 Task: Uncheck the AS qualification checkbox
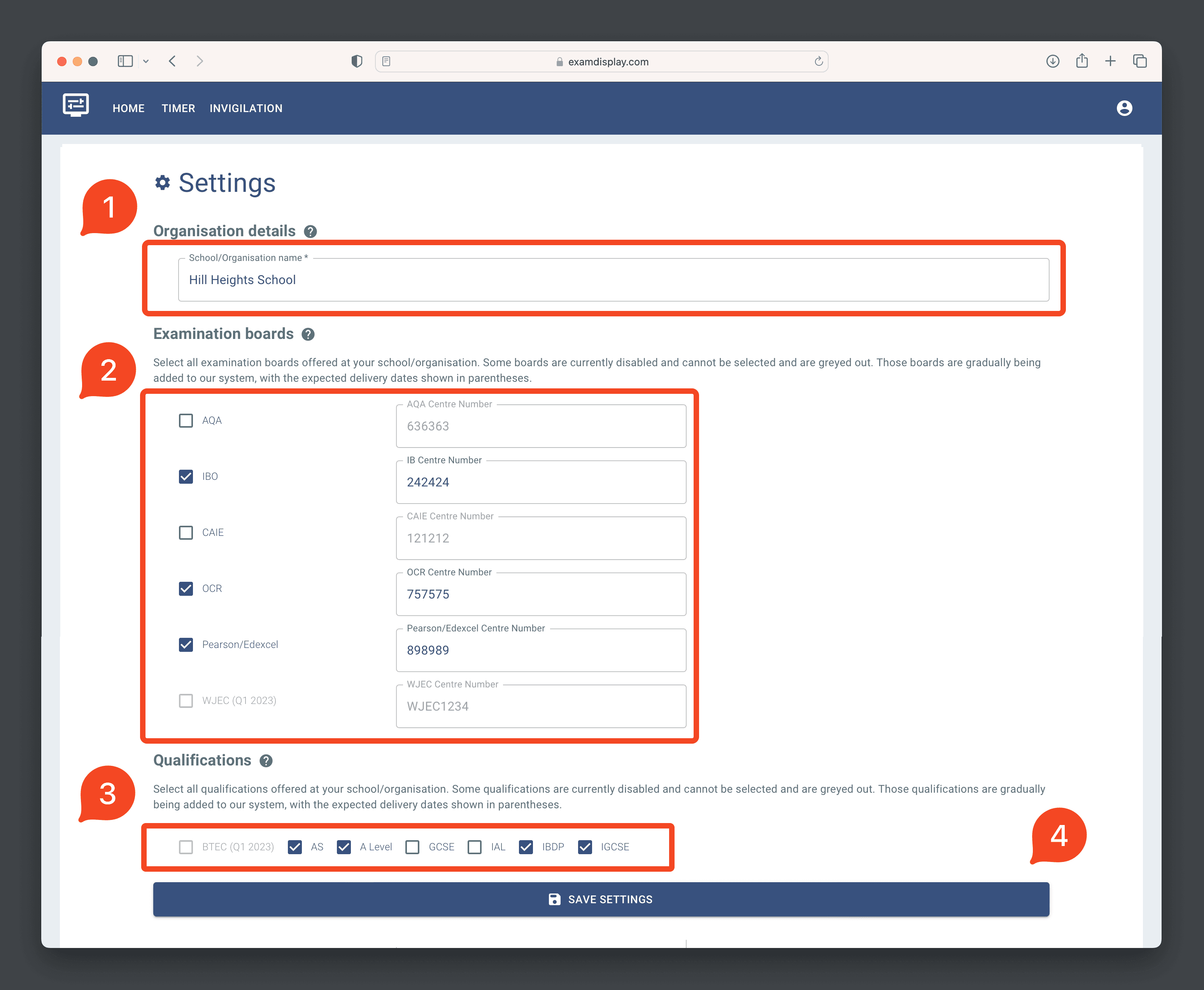[x=295, y=847]
